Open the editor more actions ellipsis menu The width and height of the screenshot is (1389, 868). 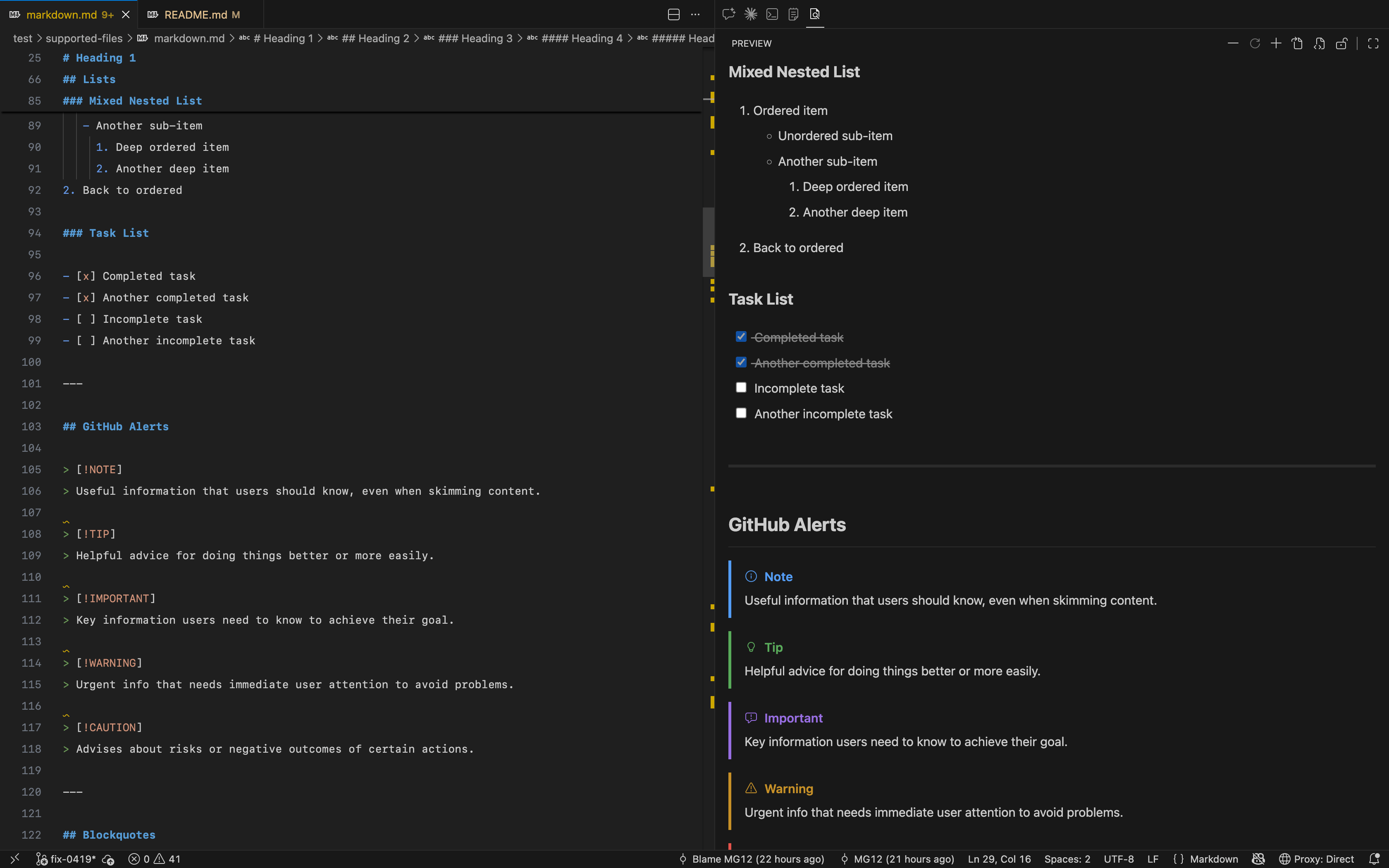(x=695, y=14)
